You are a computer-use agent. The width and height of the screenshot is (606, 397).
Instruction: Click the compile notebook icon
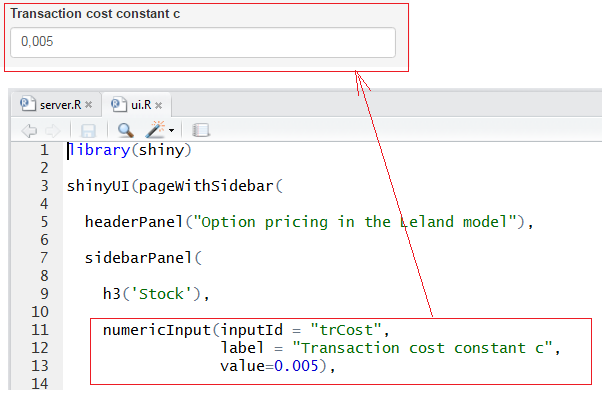pyautogui.click(x=201, y=130)
